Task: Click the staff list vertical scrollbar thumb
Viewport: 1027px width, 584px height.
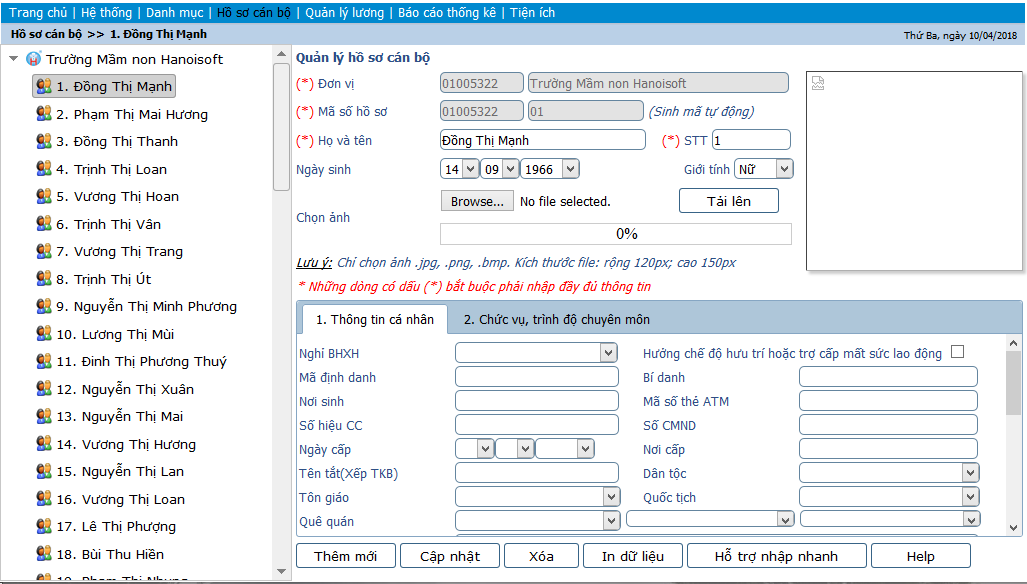Action: coord(281,127)
